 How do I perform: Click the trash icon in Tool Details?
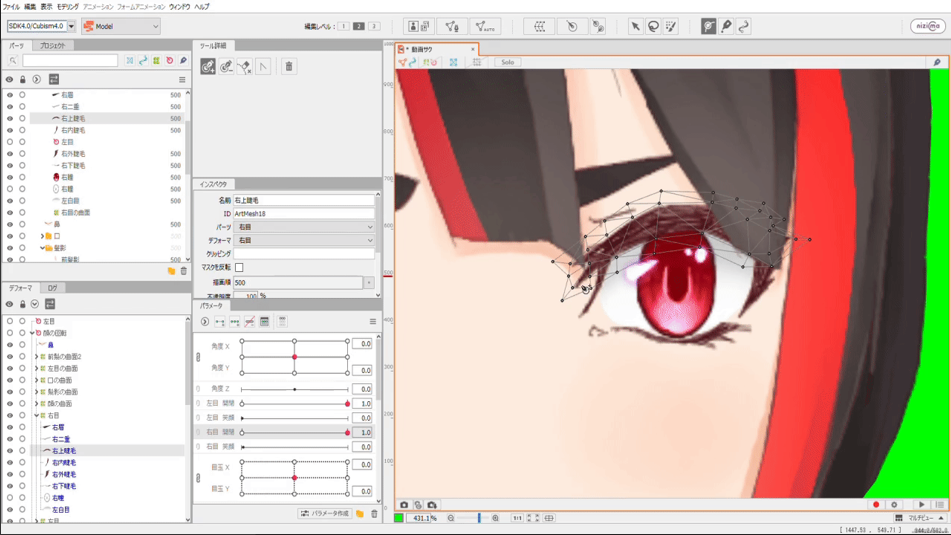pos(289,66)
